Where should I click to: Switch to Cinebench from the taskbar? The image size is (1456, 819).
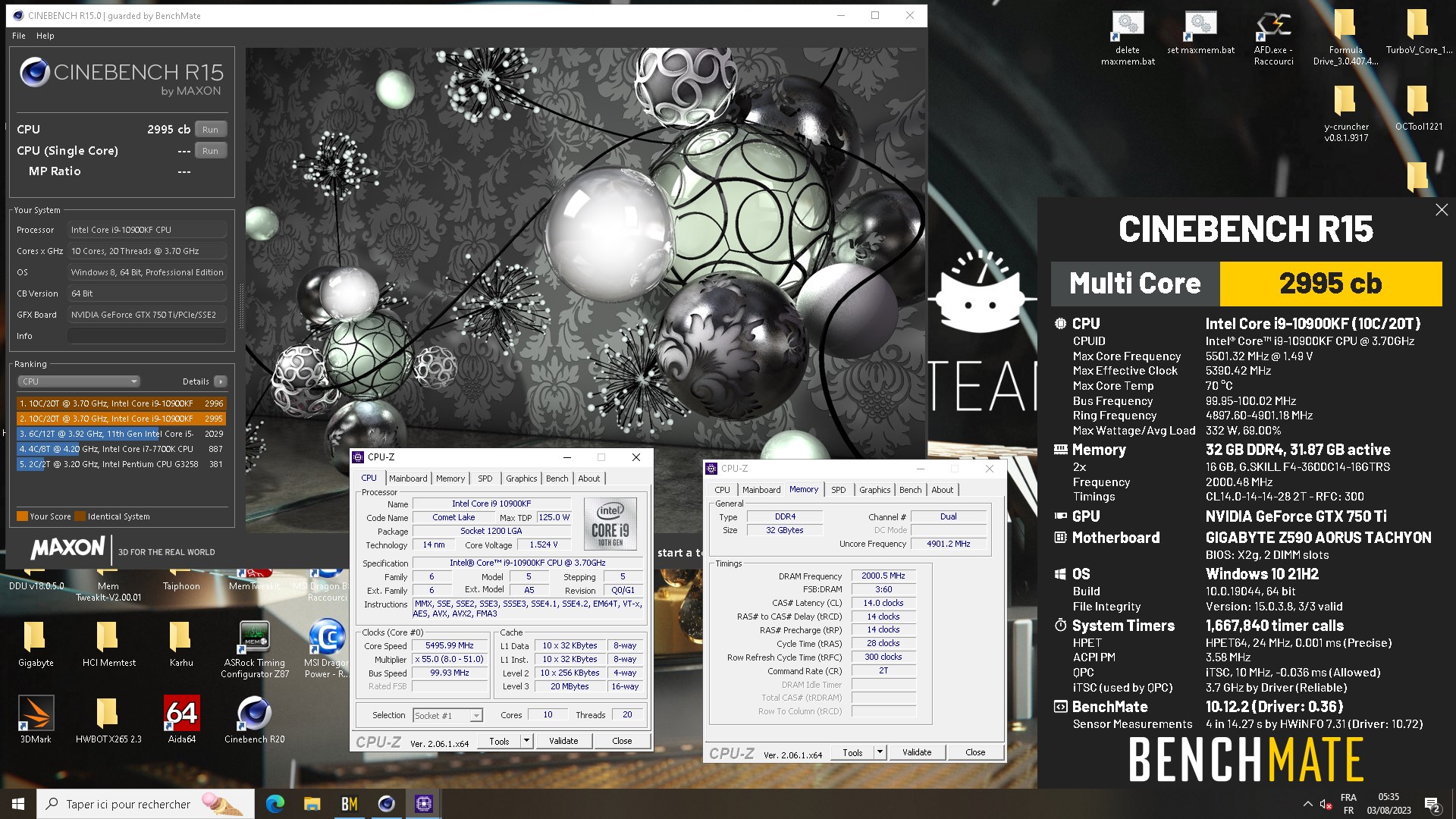[386, 804]
